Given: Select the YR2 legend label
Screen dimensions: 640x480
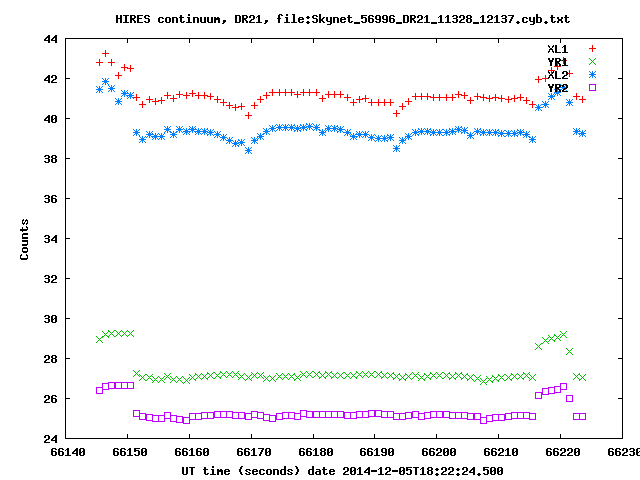Looking at the screenshot, I should 558,88.
